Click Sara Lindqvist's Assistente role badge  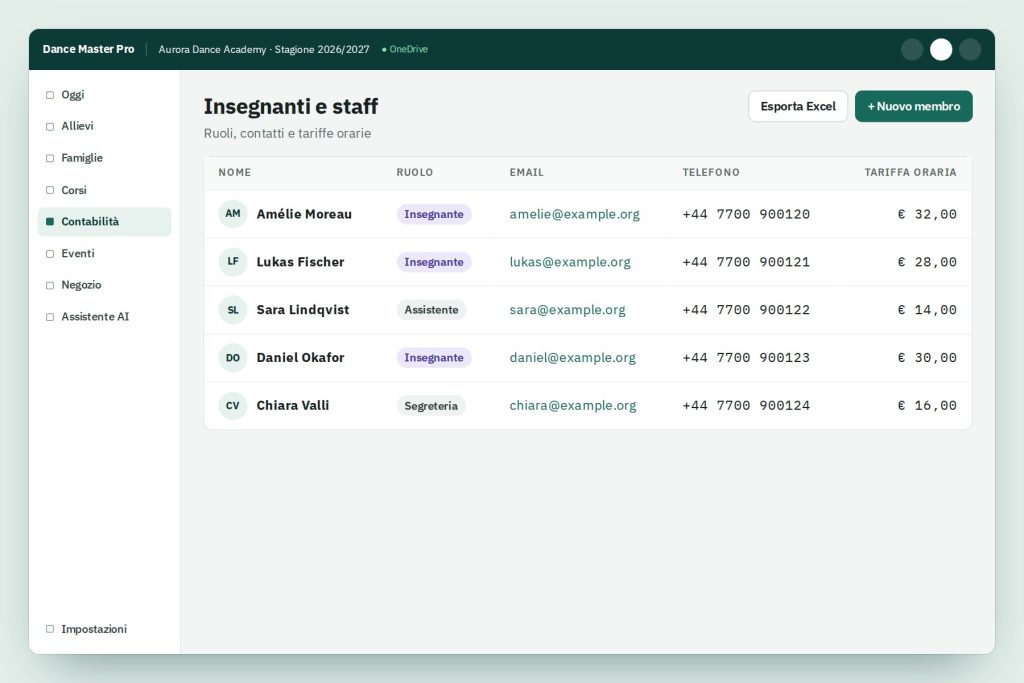pyautogui.click(x=431, y=310)
